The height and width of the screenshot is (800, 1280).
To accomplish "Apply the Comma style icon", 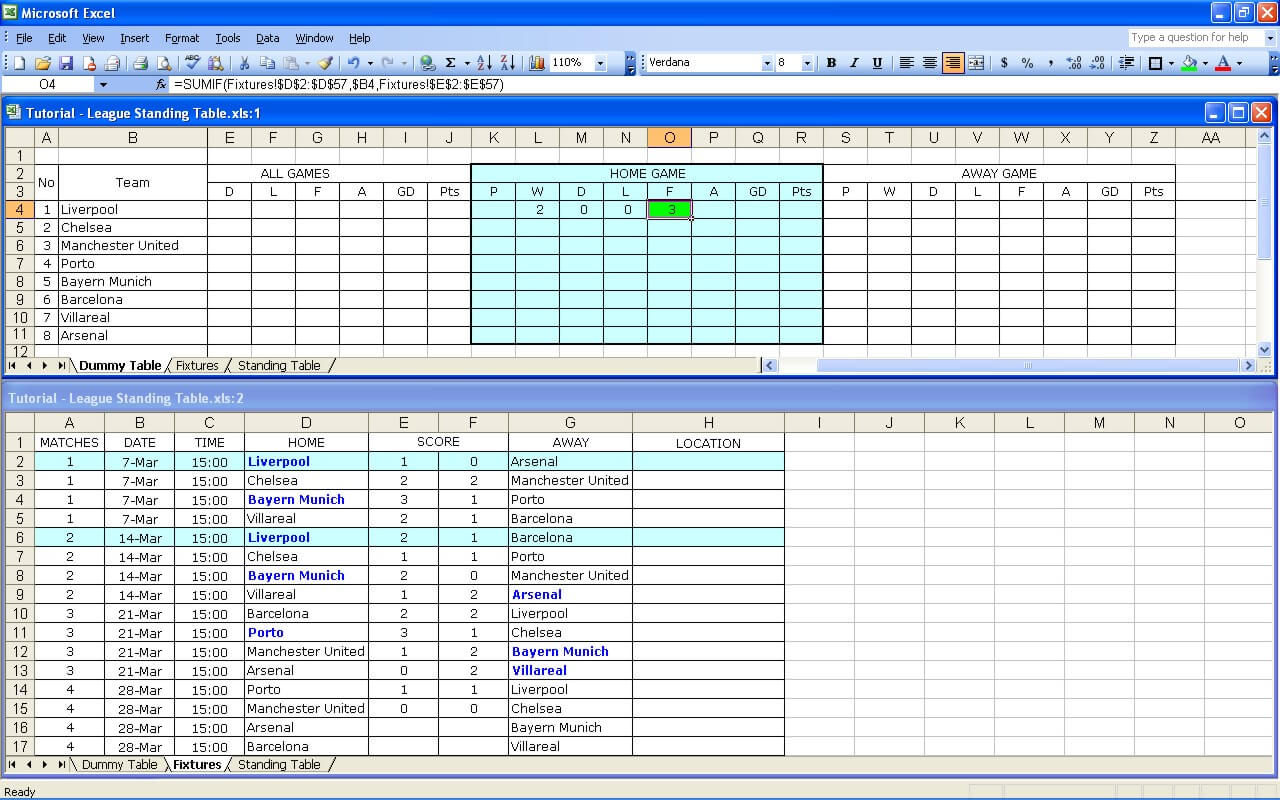I will click(x=1050, y=63).
